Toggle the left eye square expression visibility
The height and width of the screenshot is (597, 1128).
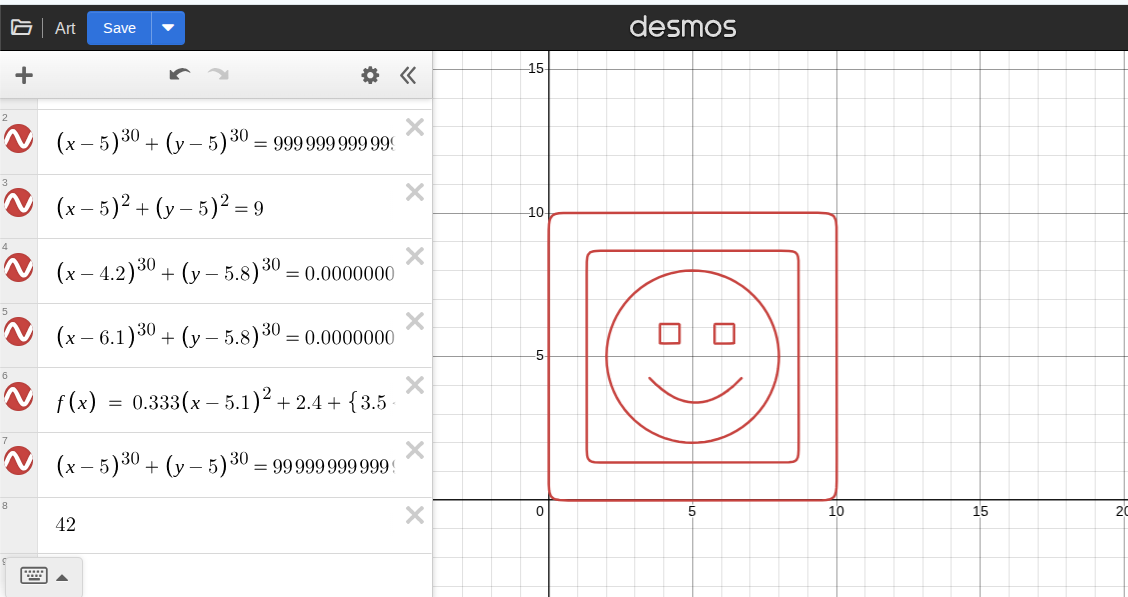pyautogui.click(x=18, y=268)
